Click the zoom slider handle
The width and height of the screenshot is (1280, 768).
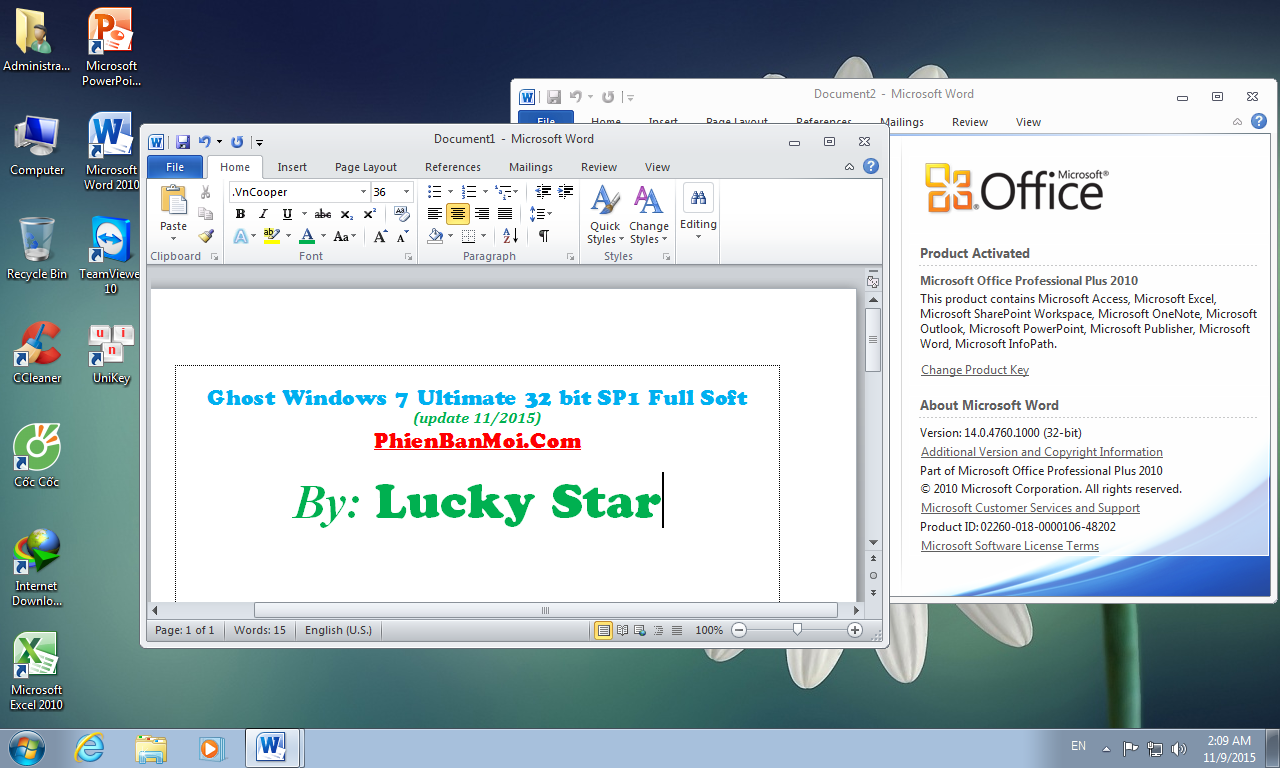point(797,630)
